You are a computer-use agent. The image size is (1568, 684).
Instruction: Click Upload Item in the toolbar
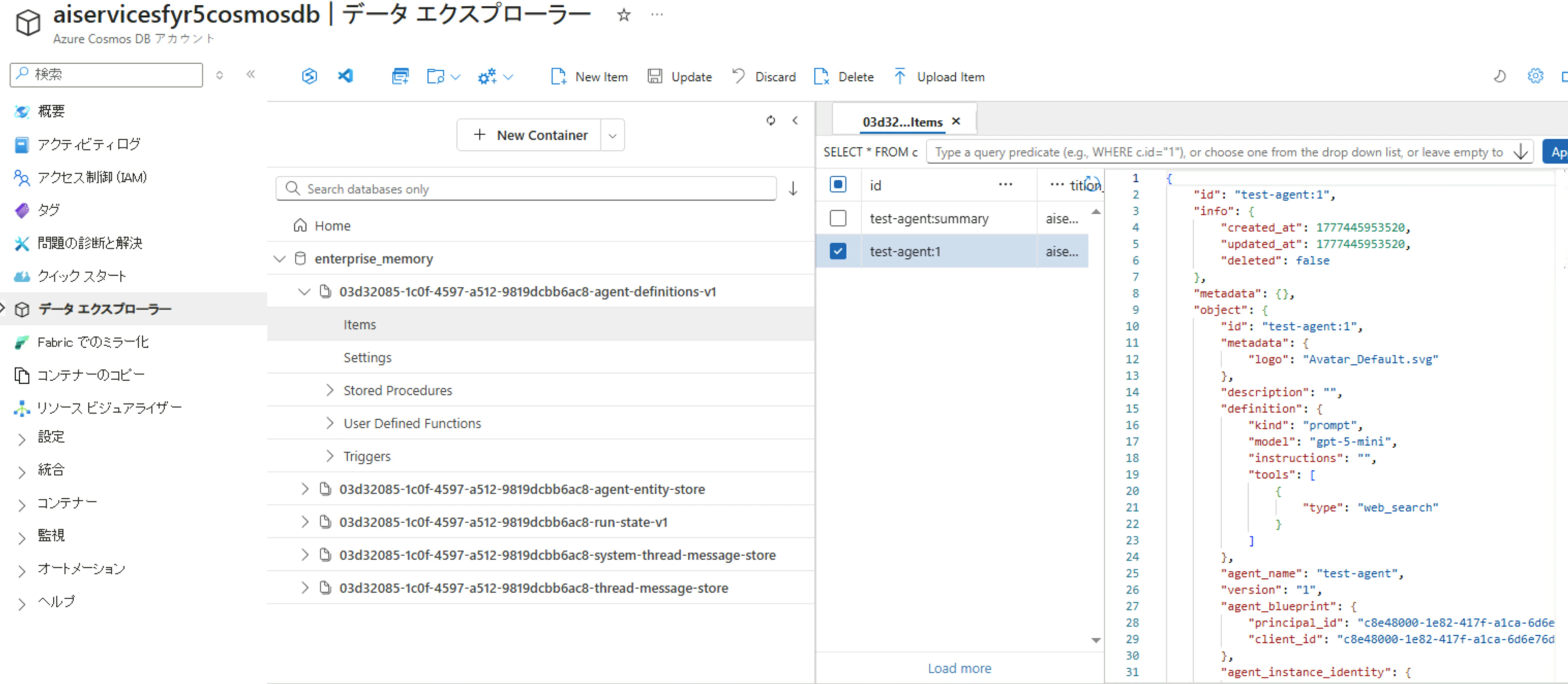[939, 77]
